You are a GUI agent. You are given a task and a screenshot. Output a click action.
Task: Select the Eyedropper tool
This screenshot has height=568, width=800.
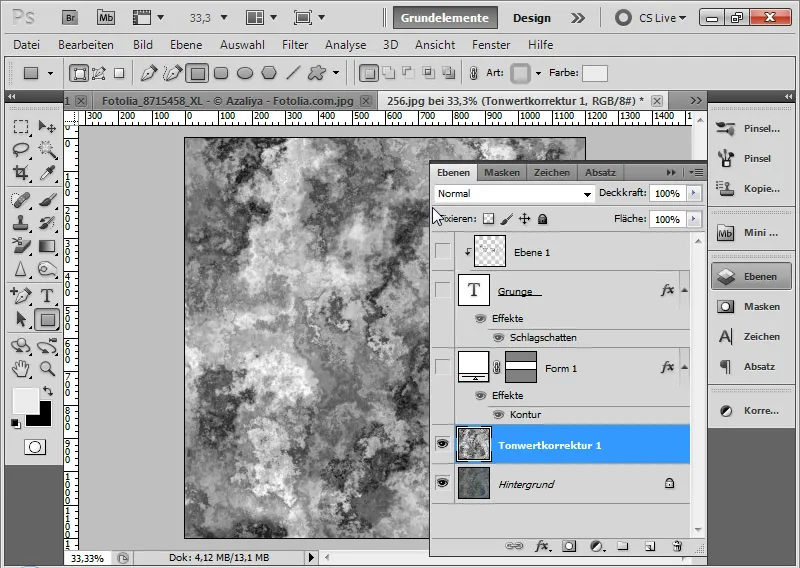tap(47, 172)
